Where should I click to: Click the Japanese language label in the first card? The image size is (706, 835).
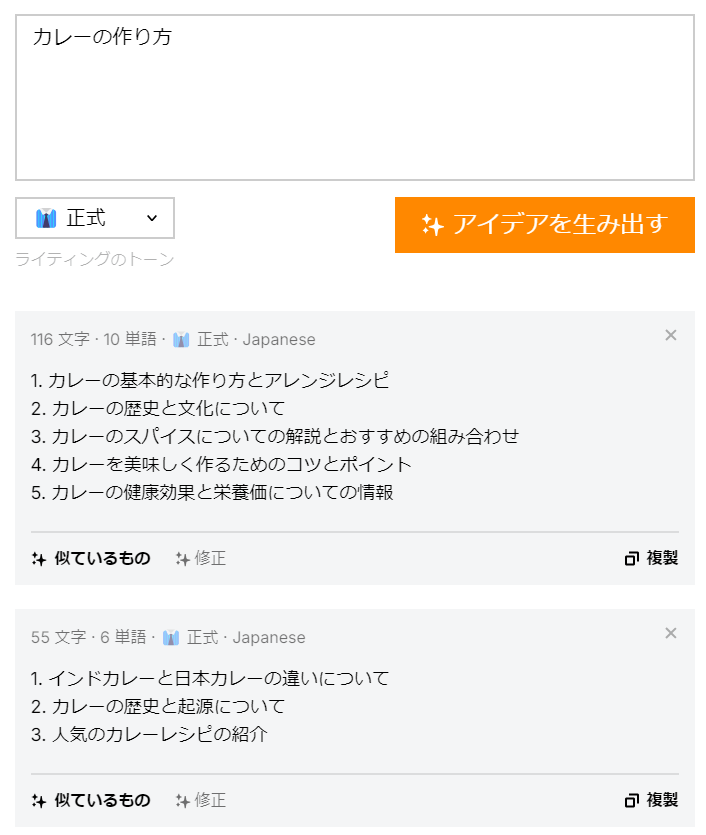278,339
